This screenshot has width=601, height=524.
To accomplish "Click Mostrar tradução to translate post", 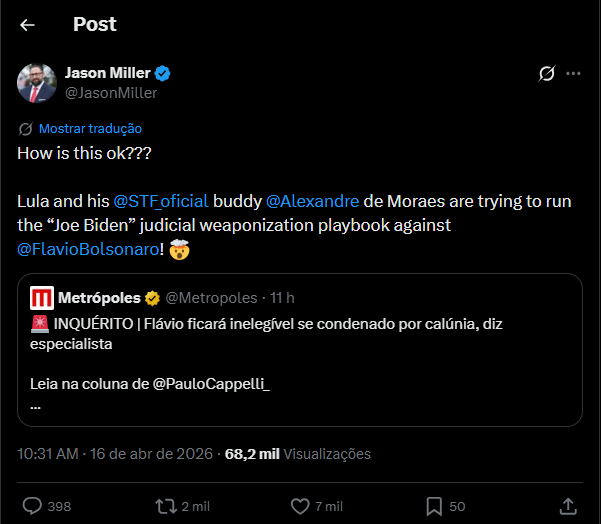I will 90,129.
